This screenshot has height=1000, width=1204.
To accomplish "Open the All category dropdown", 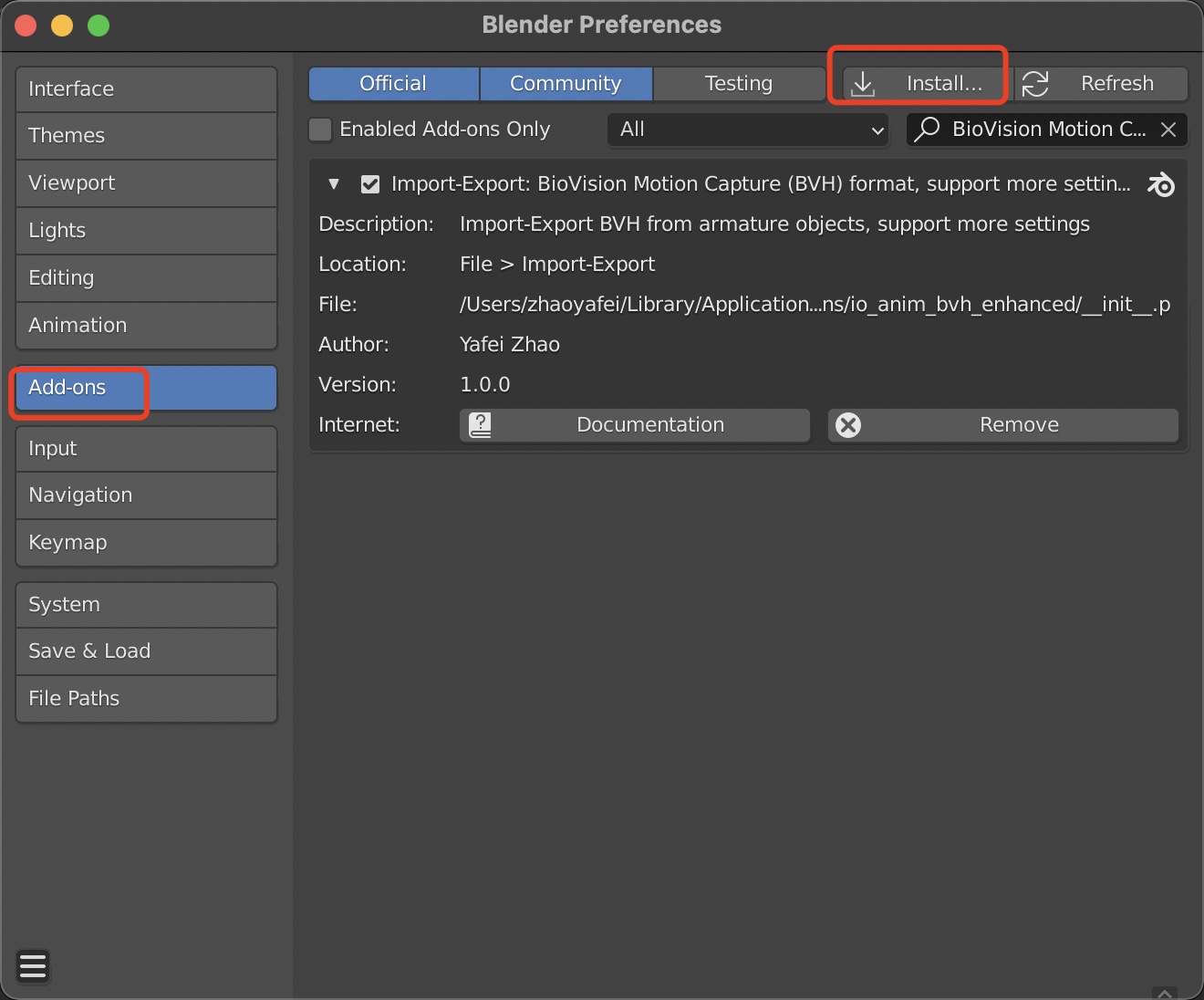I will pos(748,130).
